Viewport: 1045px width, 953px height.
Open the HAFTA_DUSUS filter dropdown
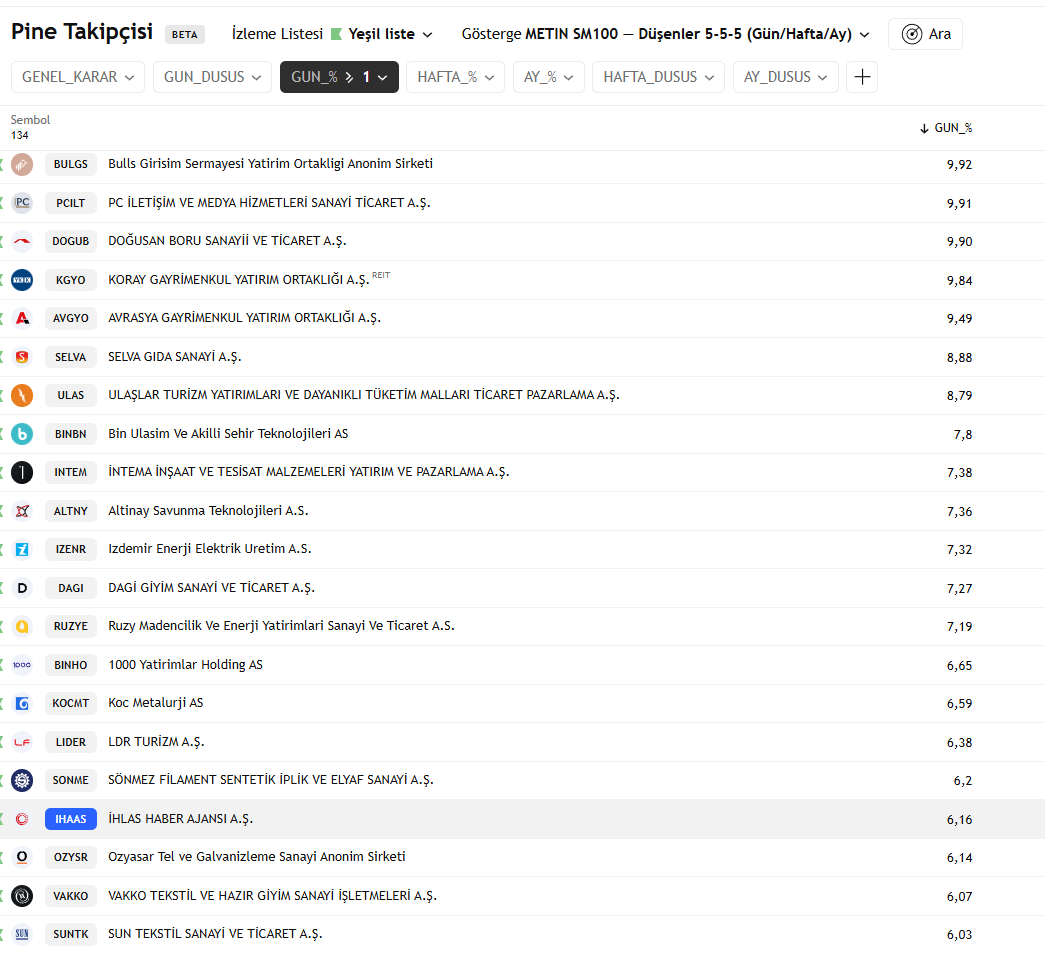click(658, 77)
